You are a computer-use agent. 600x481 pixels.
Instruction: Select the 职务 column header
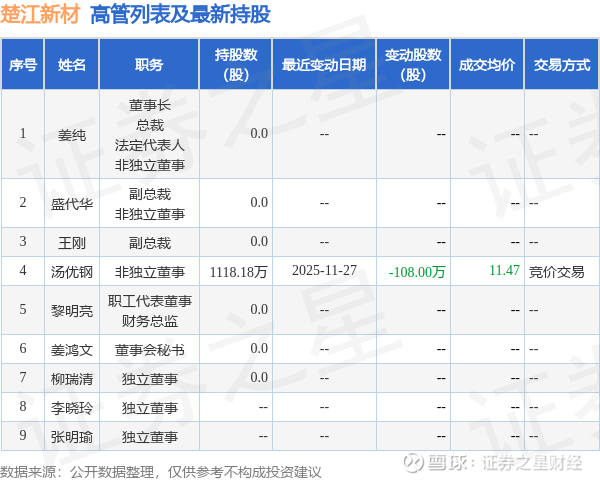(149, 65)
